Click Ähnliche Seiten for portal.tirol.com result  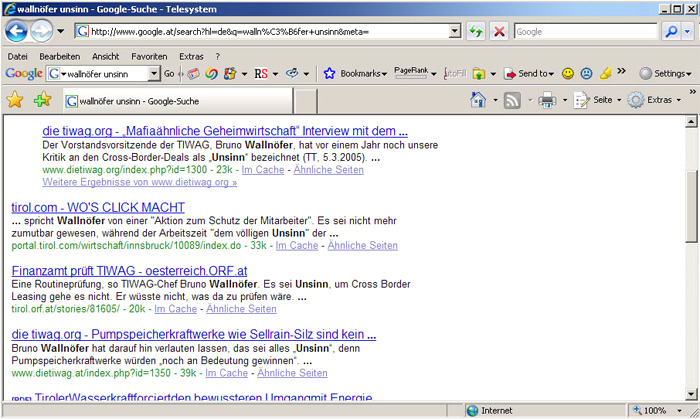click(362, 246)
